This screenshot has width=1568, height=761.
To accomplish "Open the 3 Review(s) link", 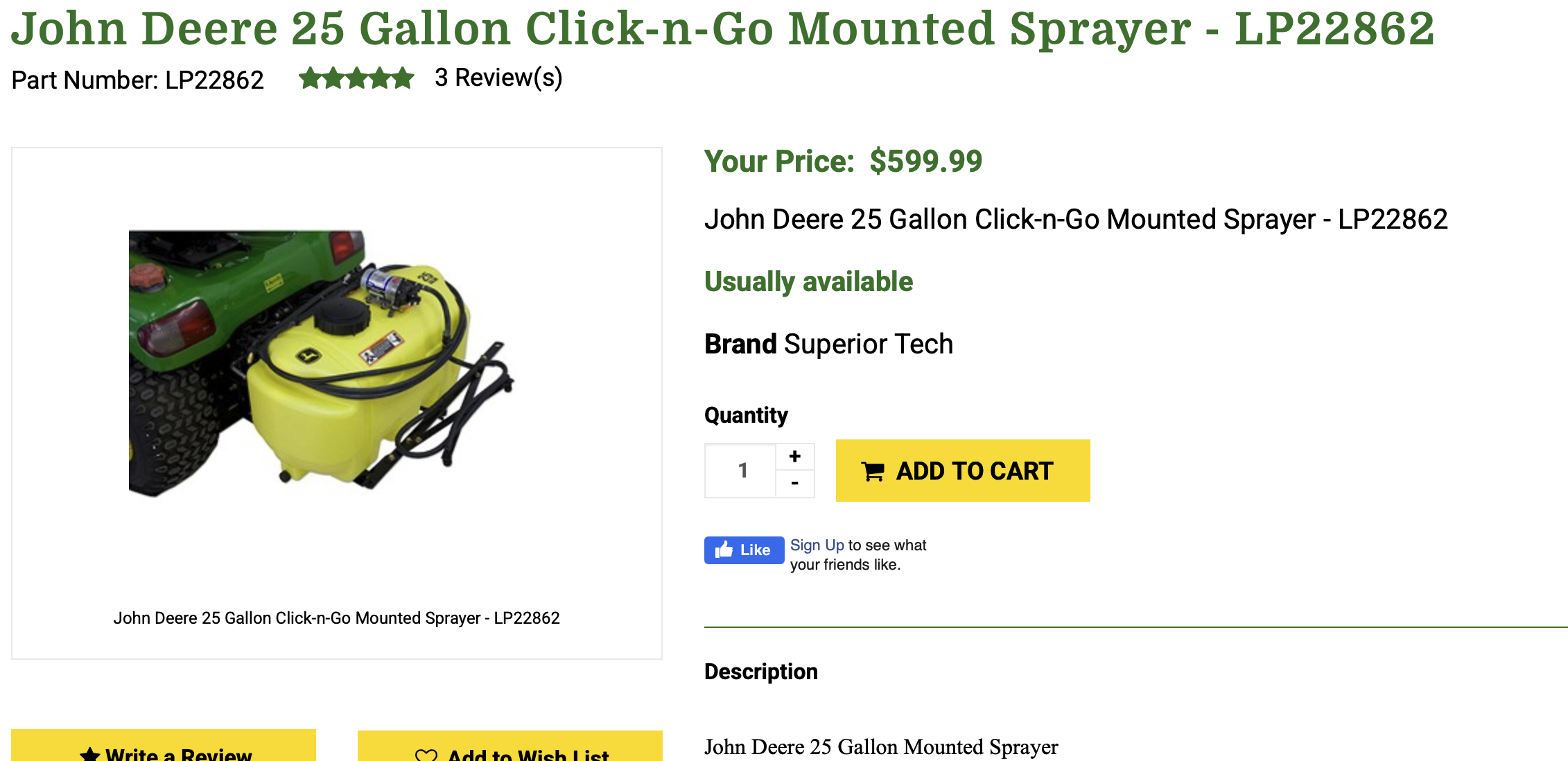I will tap(498, 78).
